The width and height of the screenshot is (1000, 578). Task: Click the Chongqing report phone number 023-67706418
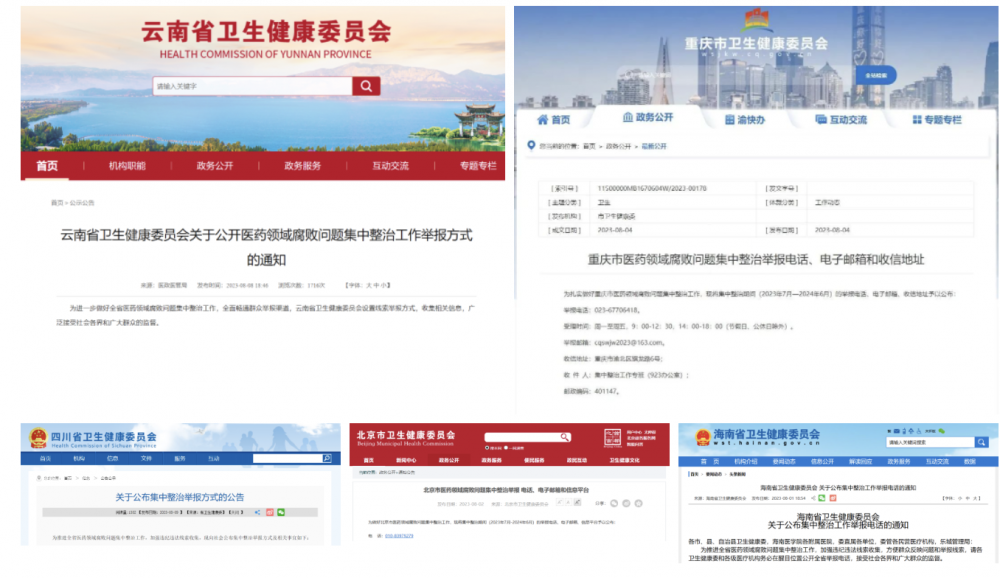[x=617, y=310]
